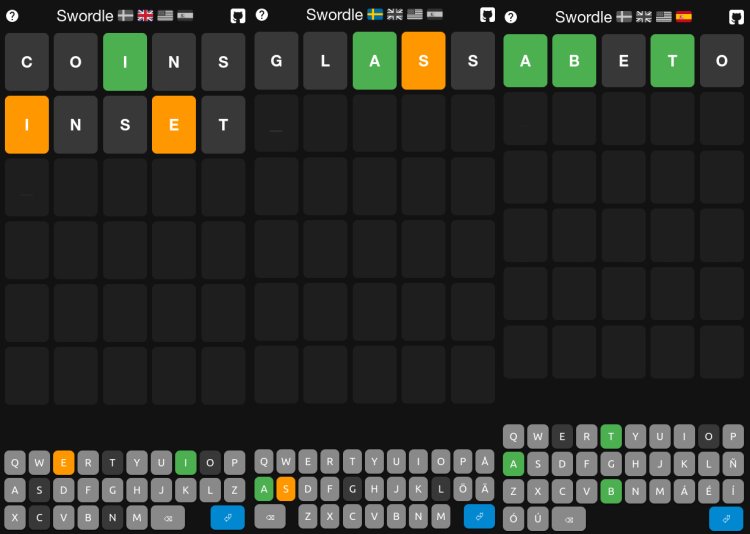Switch English panel to the Swedish flag
This screenshot has height=534, width=750.
point(126,16)
